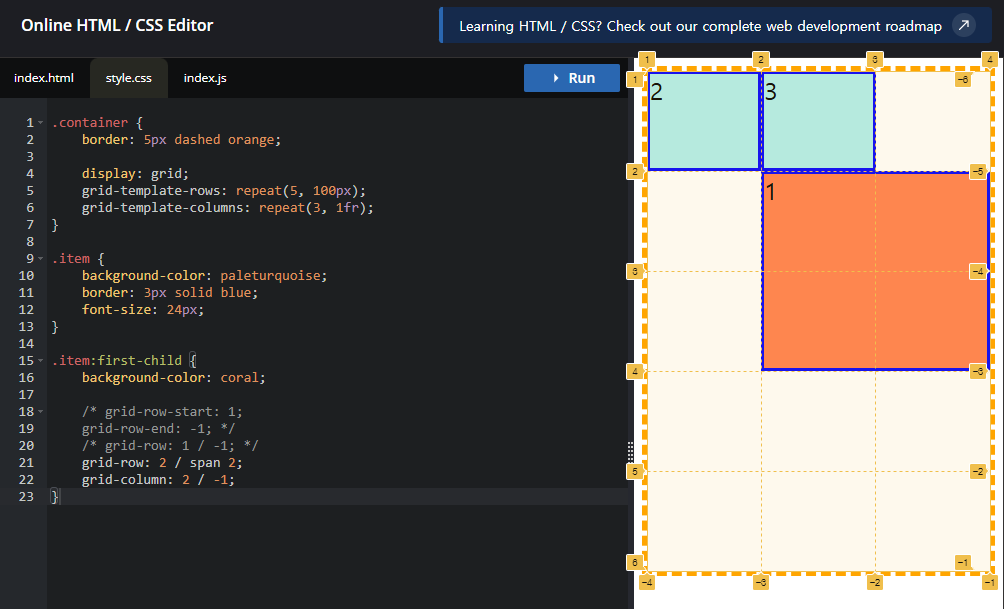
Task: Click line number 8 in the gutter
Action: point(29,241)
